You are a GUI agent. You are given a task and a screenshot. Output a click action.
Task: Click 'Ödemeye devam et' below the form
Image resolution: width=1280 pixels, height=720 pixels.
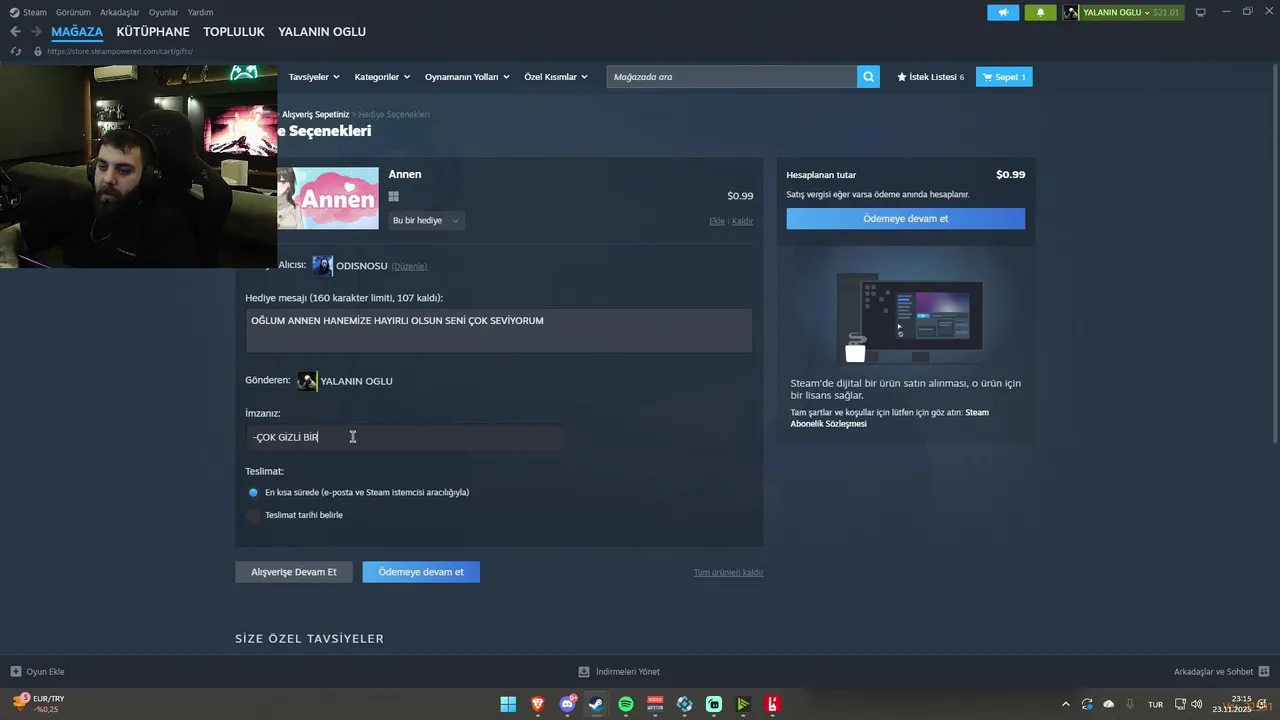click(421, 572)
